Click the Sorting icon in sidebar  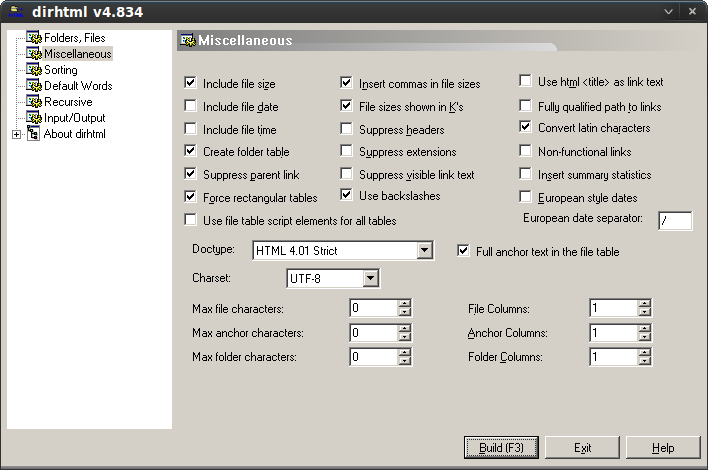click(34, 70)
